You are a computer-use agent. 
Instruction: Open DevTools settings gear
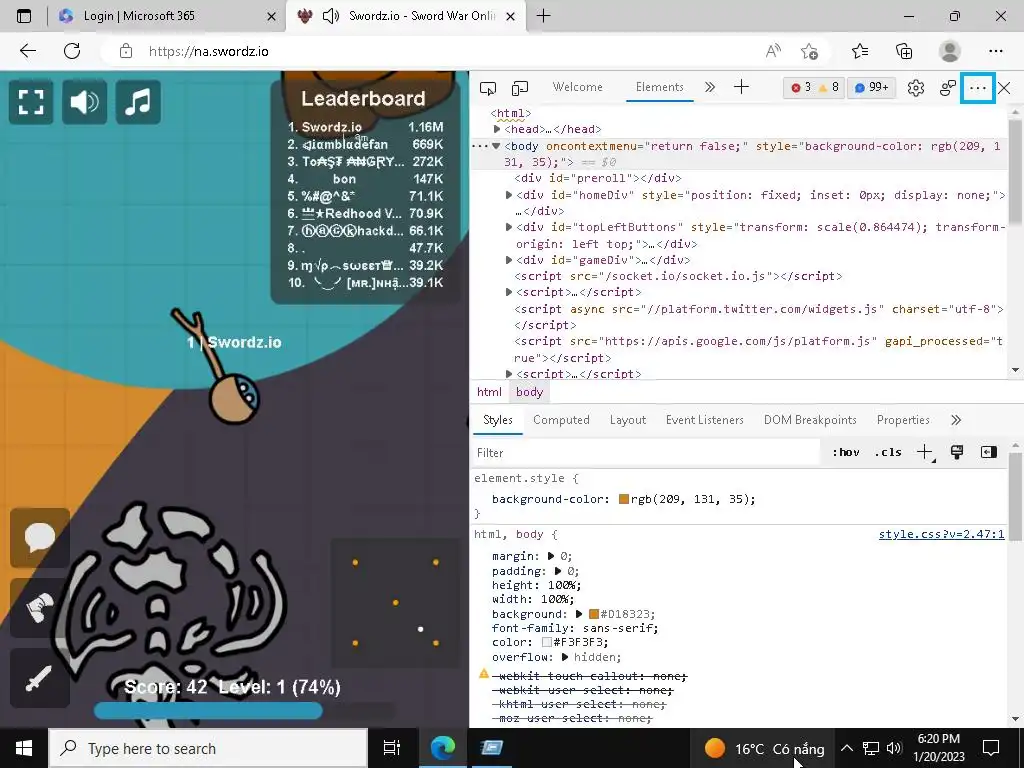coord(916,88)
